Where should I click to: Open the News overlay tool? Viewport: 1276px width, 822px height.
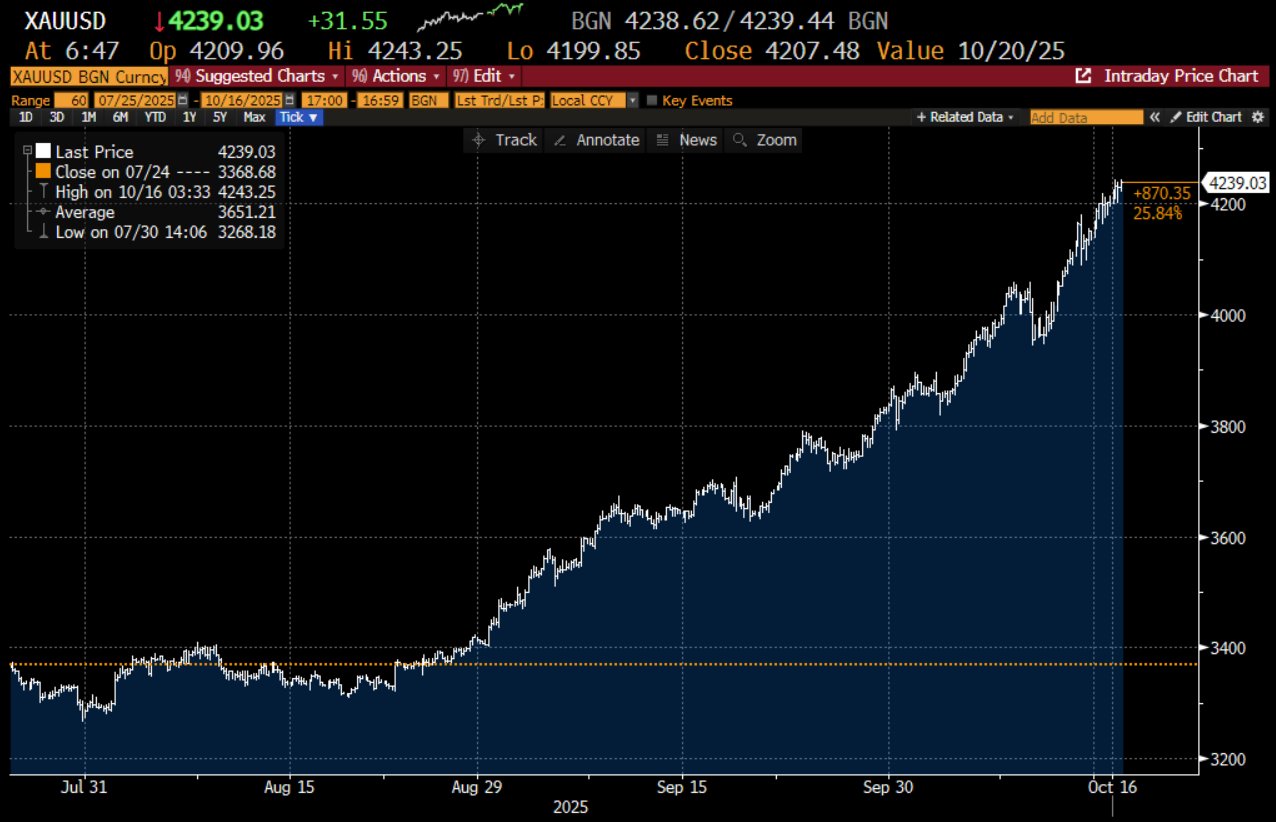686,140
